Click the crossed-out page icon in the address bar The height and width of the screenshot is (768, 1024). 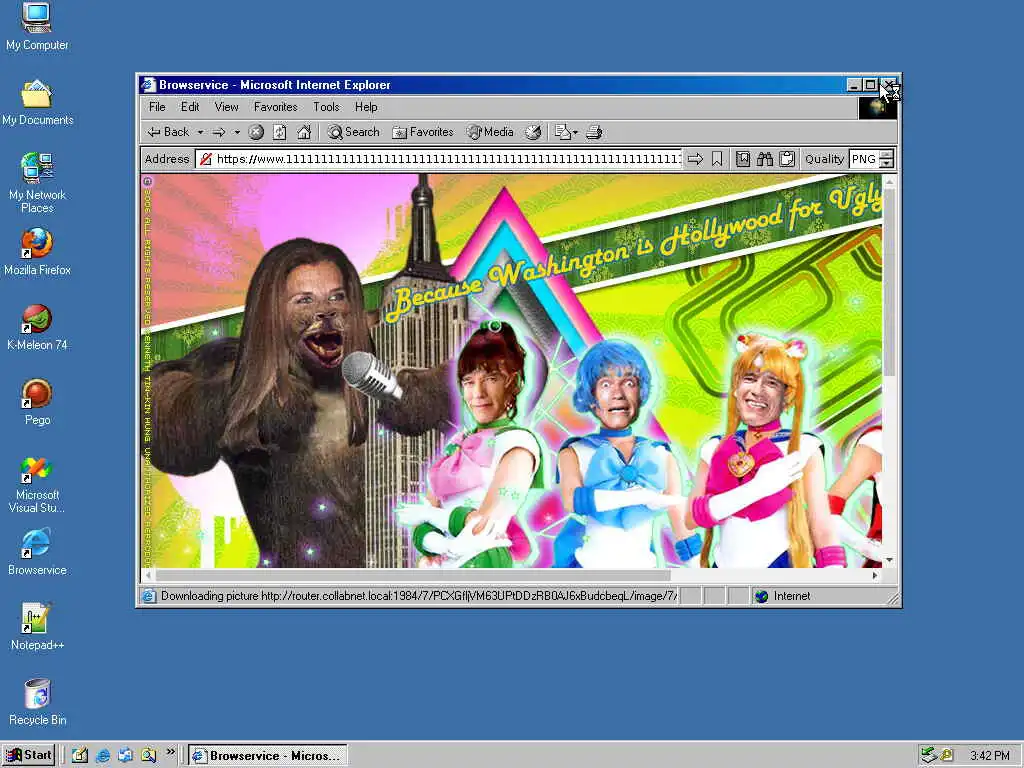tap(206, 159)
